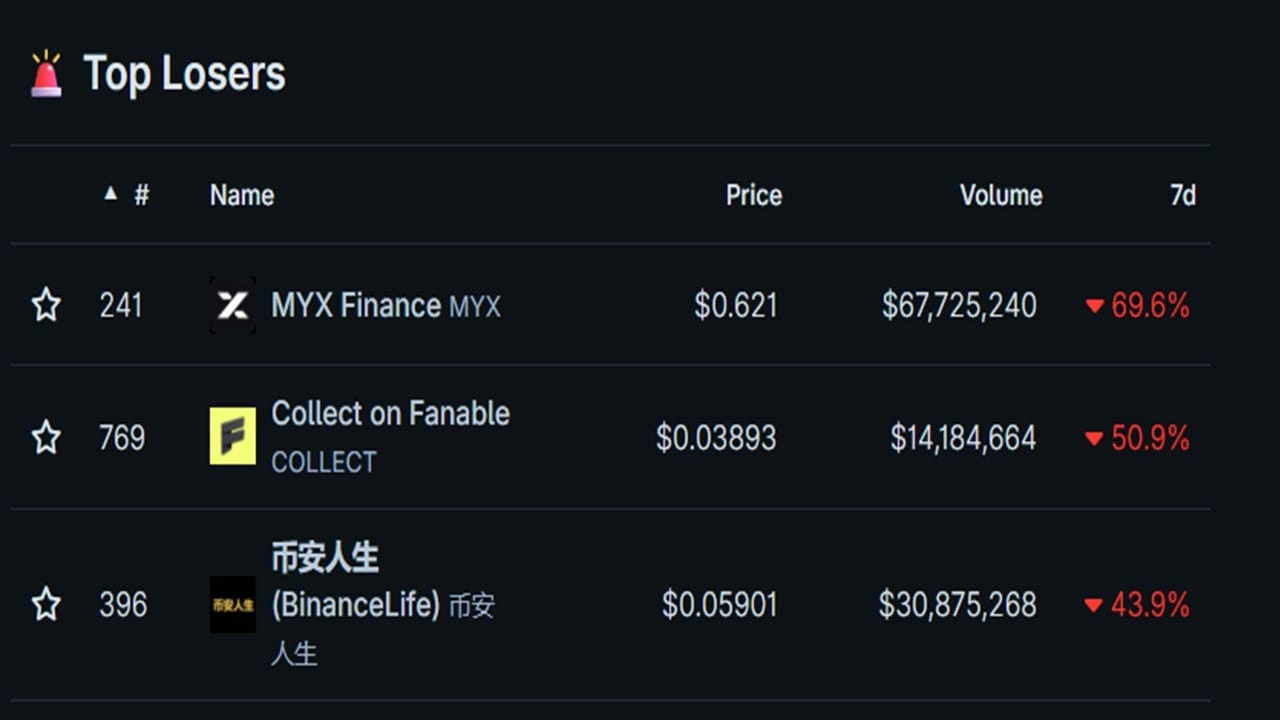The width and height of the screenshot is (1280, 720).
Task: Click the red down arrow beside 50.9%
Action: pyautogui.click(x=1095, y=439)
